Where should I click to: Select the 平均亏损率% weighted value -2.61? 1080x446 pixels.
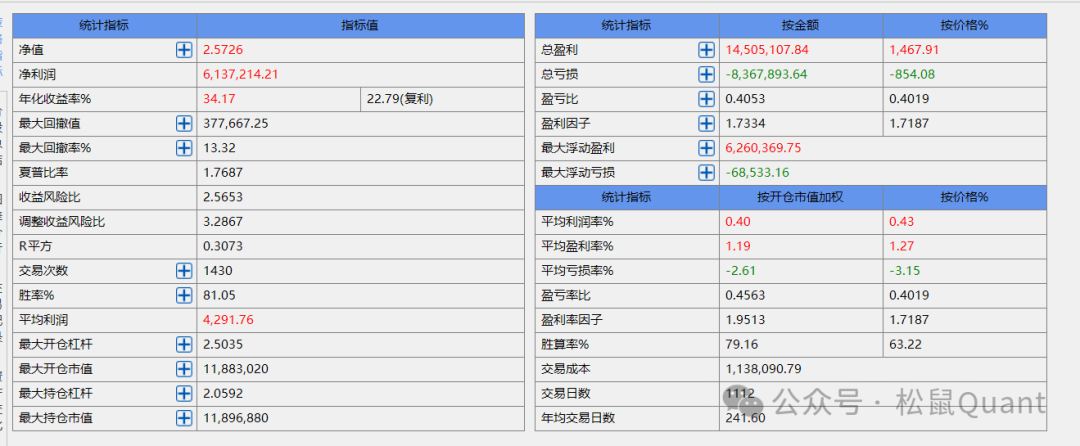point(740,270)
